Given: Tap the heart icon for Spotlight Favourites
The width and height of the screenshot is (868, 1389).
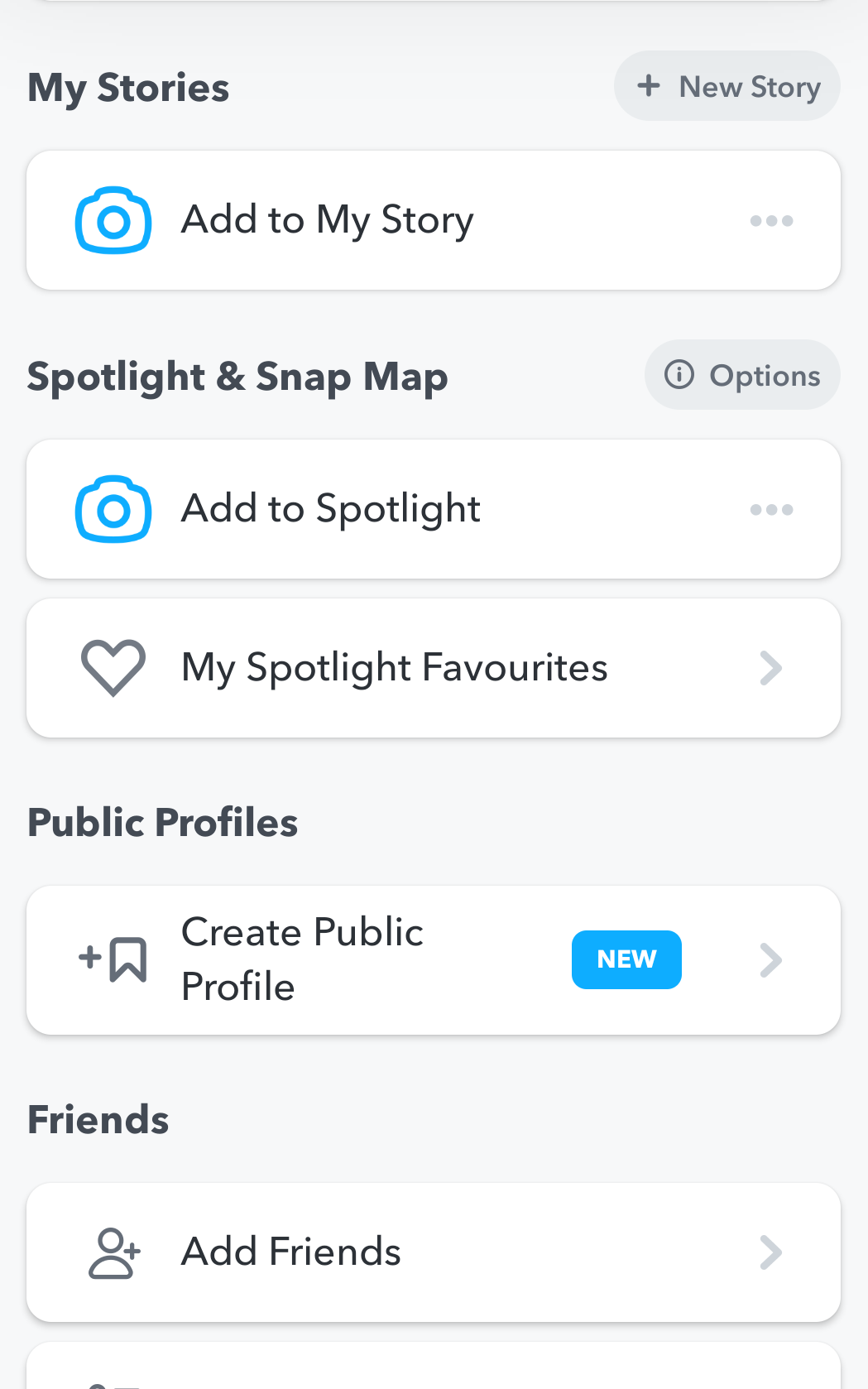Looking at the screenshot, I should (x=113, y=668).
